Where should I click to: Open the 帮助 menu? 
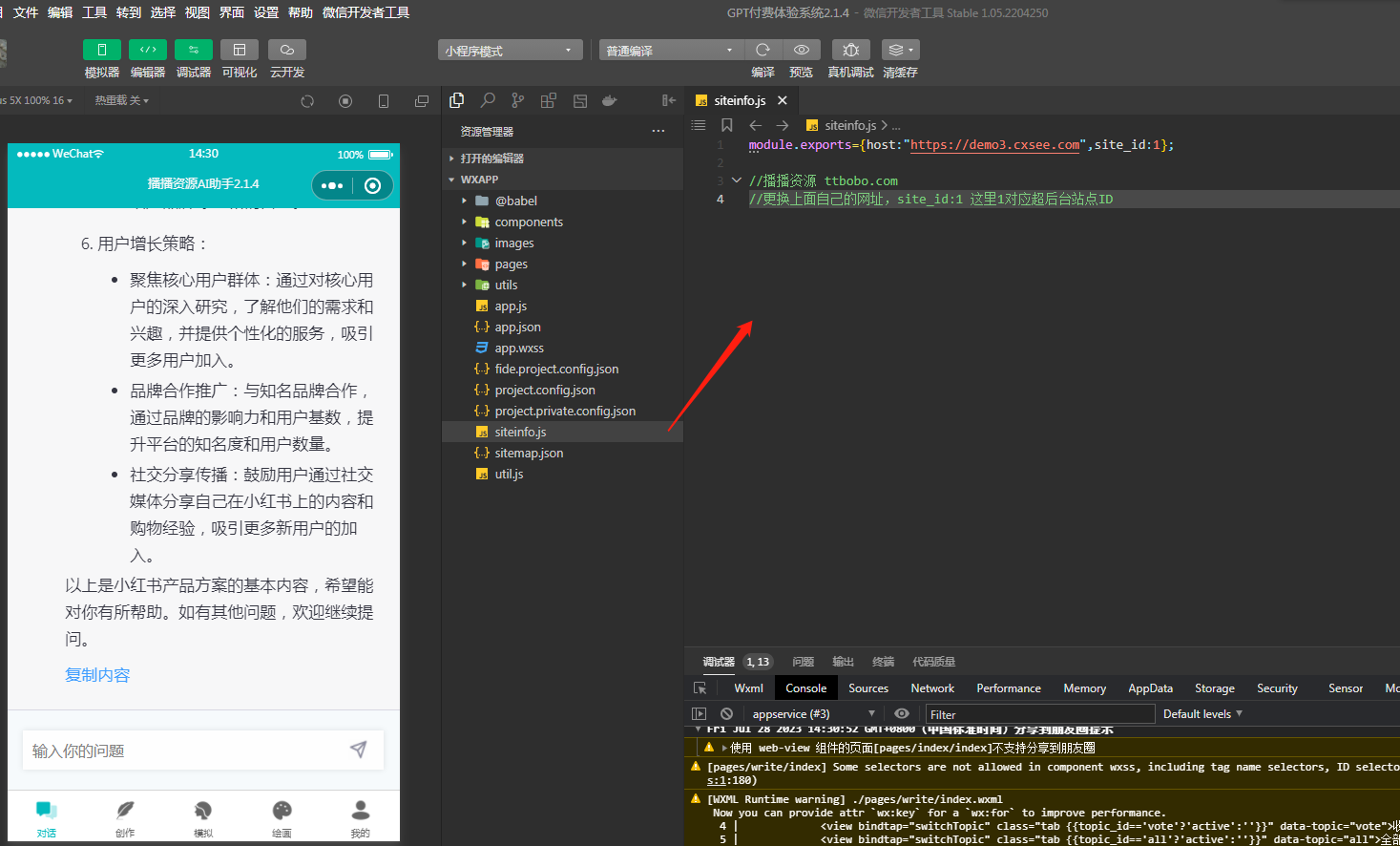301,12
